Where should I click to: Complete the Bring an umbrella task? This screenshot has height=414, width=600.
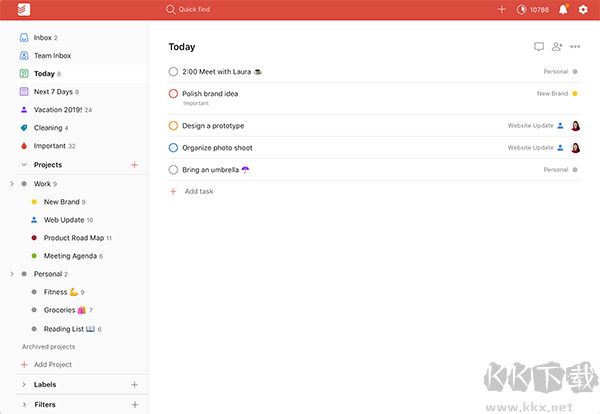(x=173, y=170)
